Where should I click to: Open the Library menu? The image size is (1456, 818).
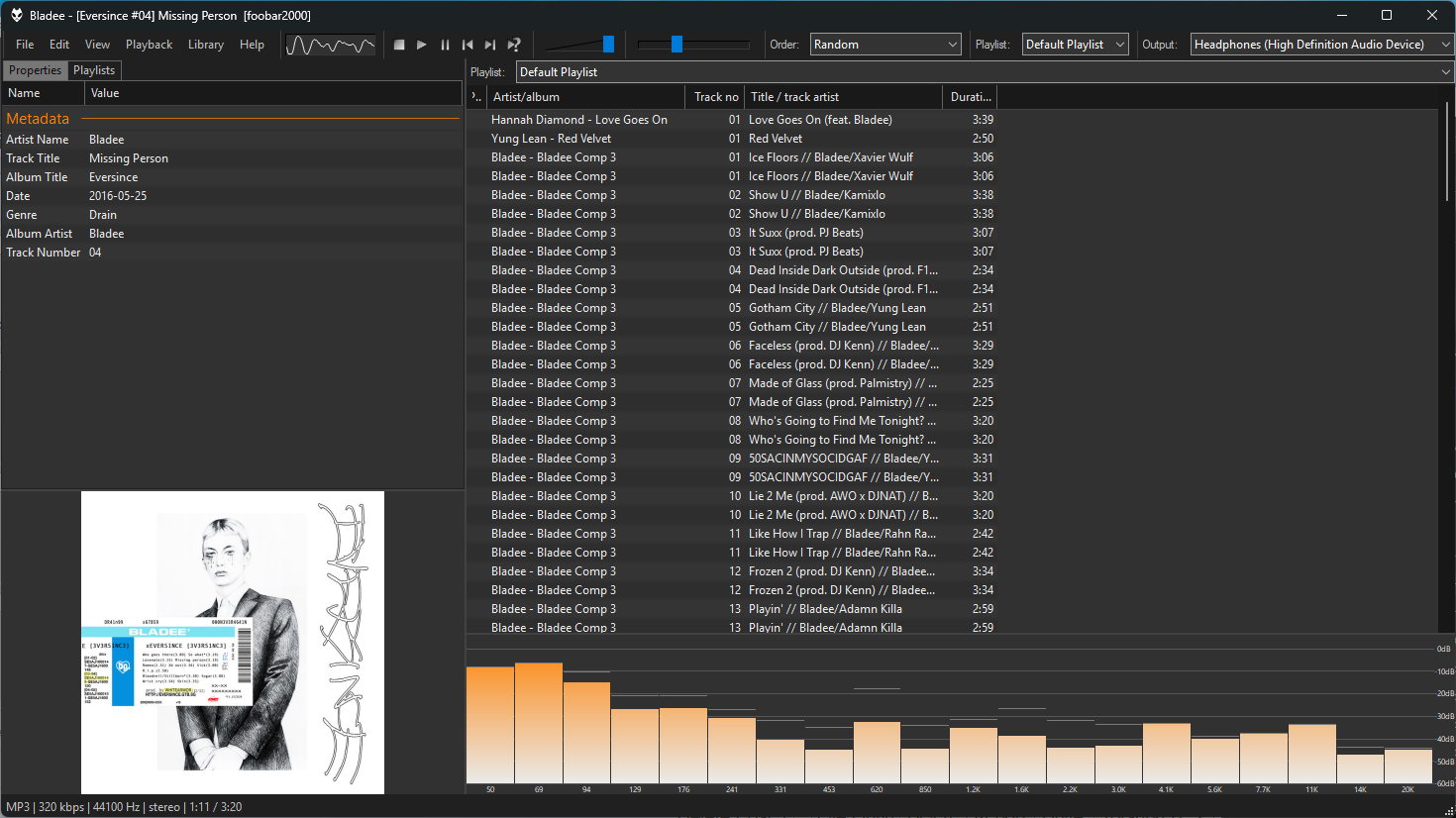click(205, 45)
